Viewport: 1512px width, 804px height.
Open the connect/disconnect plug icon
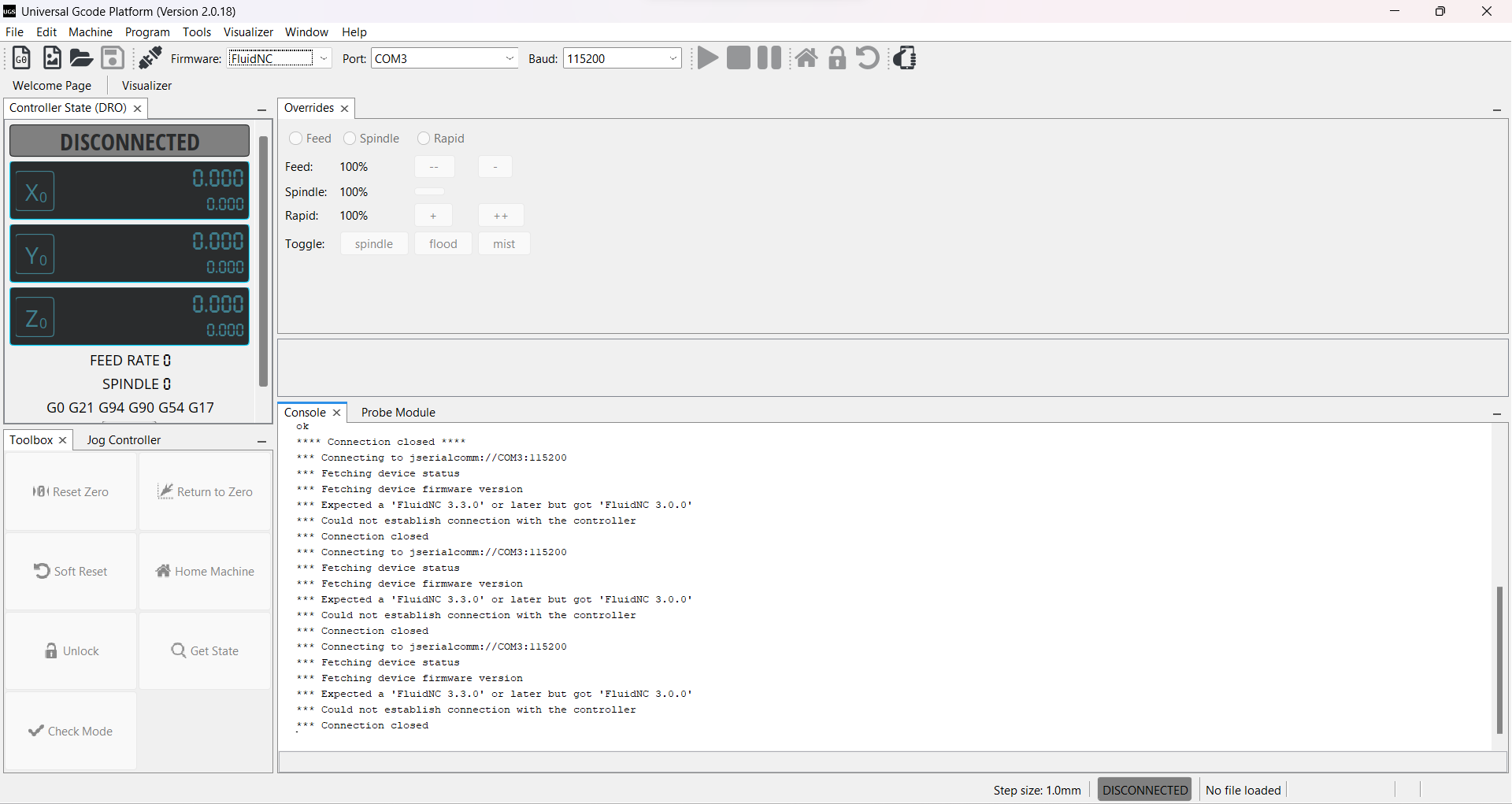point(150,57)
